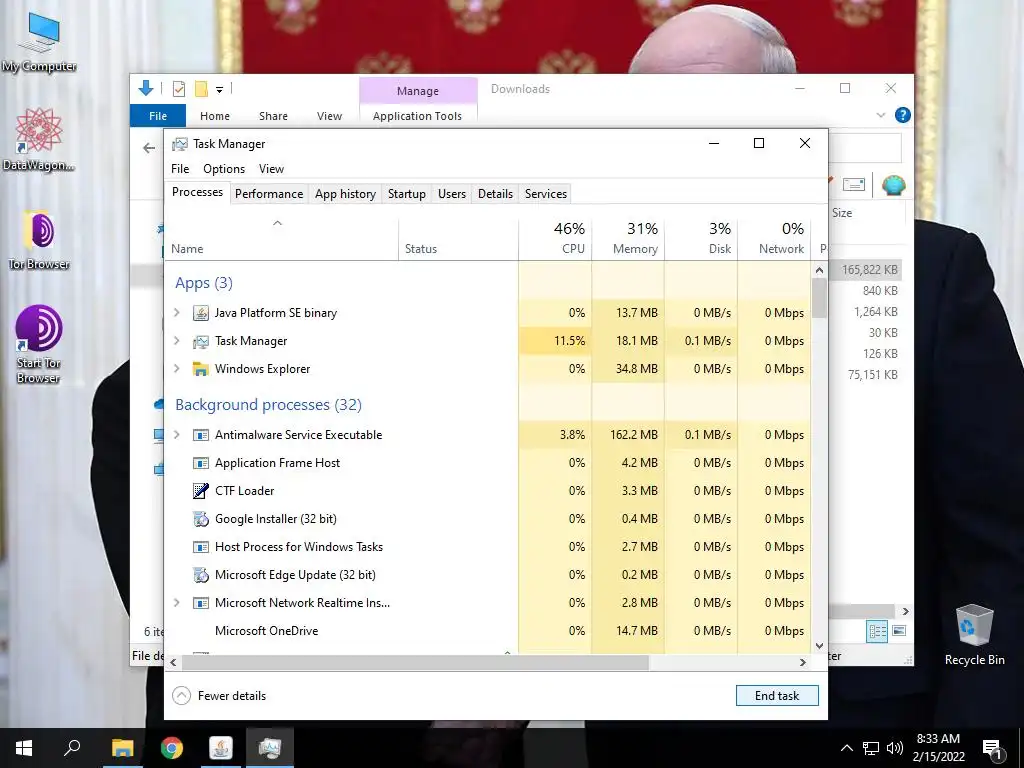Select the Google Installer process icon
This screenshot has height=768, width=1024.
200,519
